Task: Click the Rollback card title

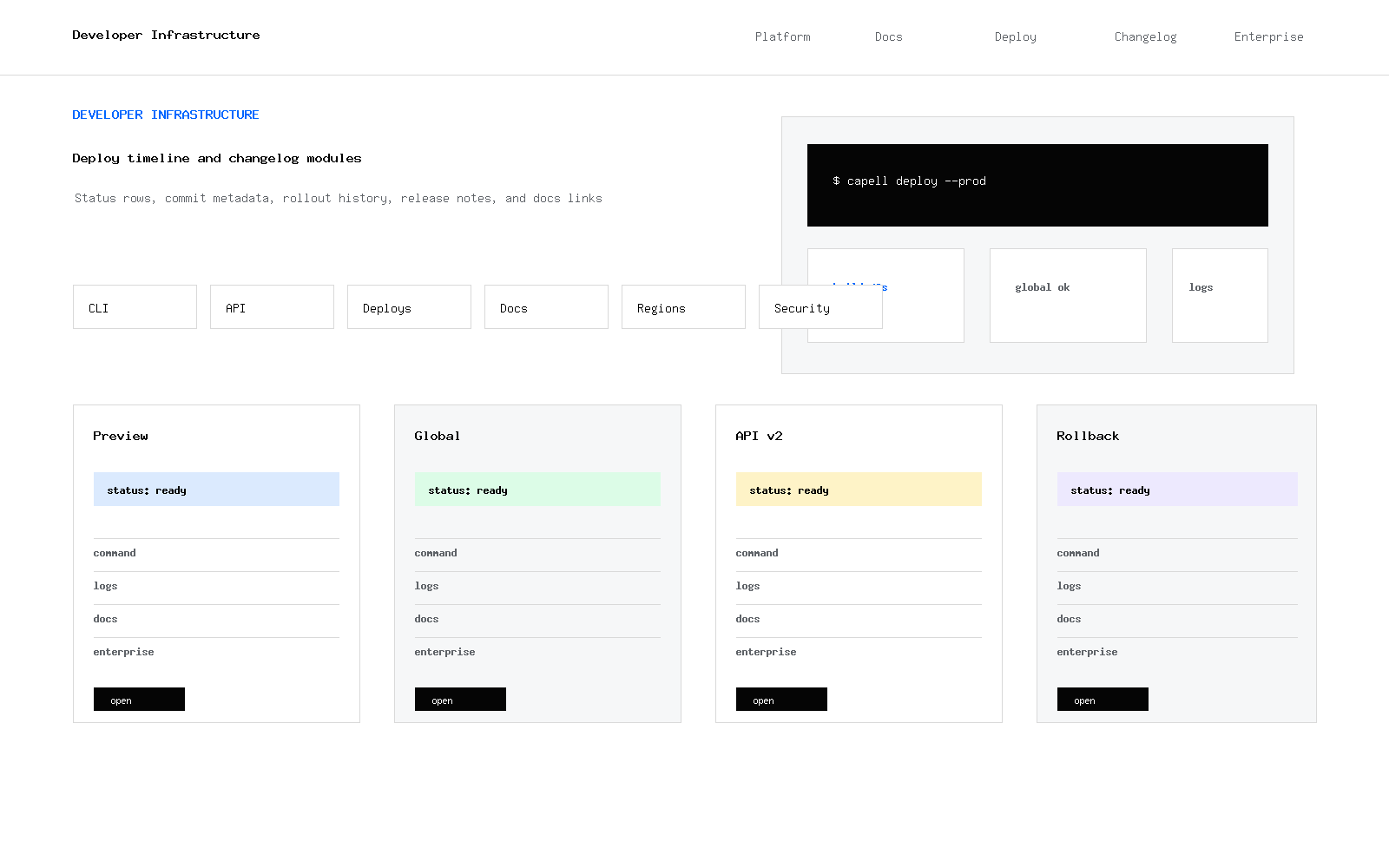Action: [x=1088, y=436]
